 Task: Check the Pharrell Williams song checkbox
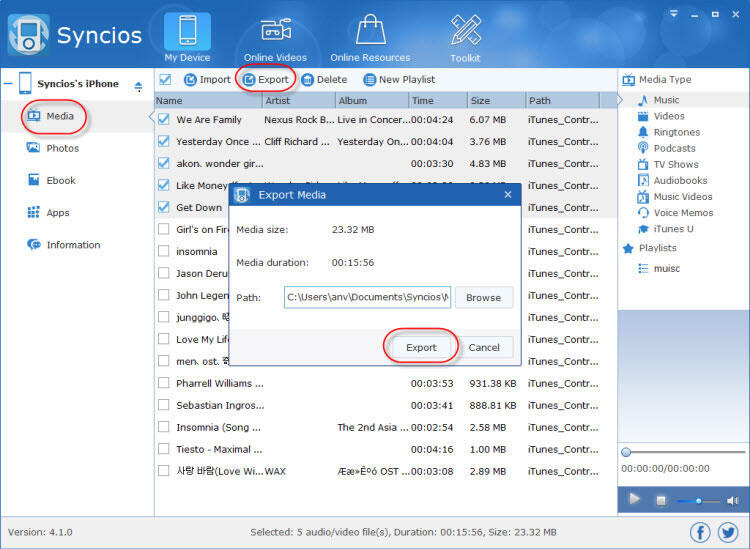point(164,383)
